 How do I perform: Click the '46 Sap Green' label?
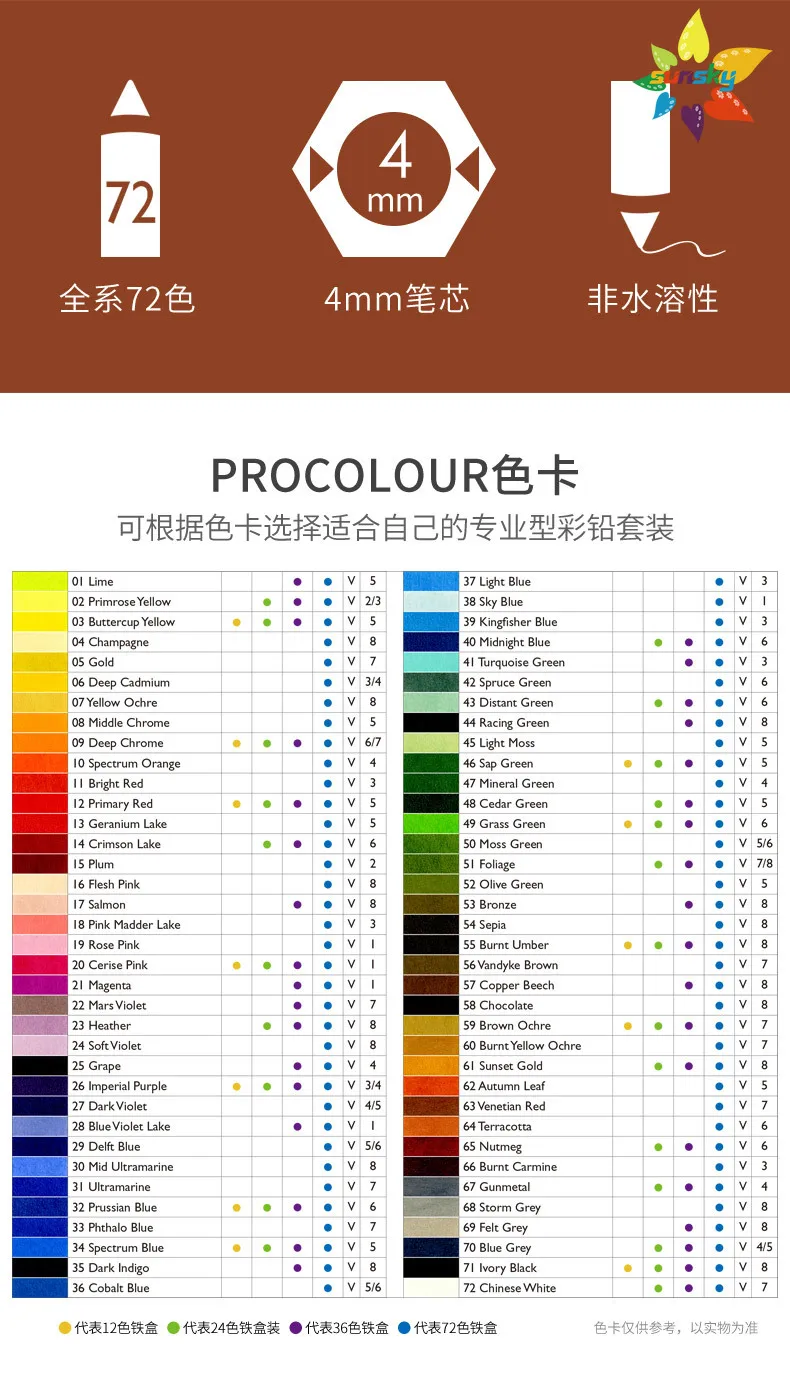pyautogui.click(x=498, y=763)
